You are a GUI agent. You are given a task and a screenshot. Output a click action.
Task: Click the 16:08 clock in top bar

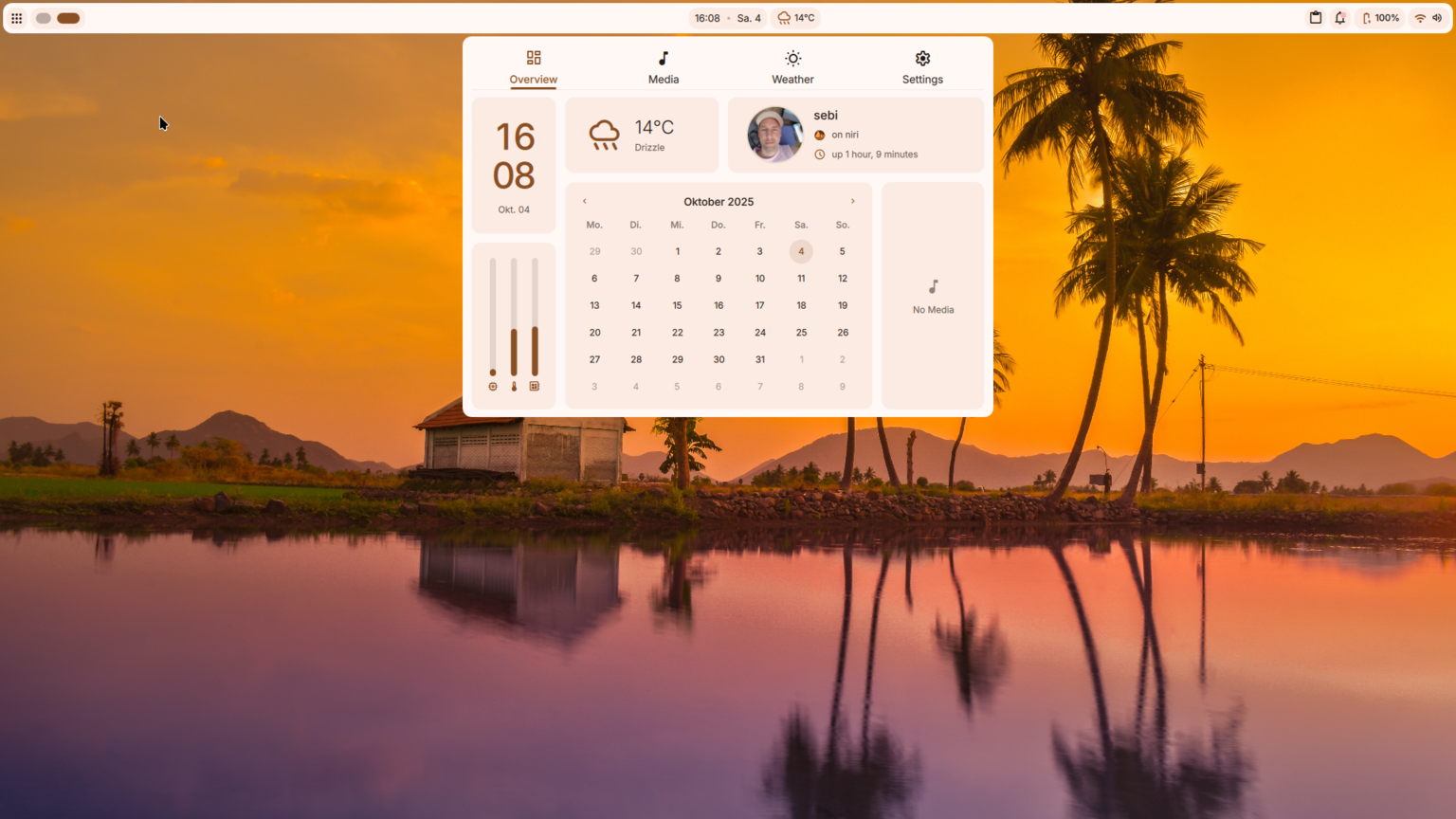pos(707,18)
